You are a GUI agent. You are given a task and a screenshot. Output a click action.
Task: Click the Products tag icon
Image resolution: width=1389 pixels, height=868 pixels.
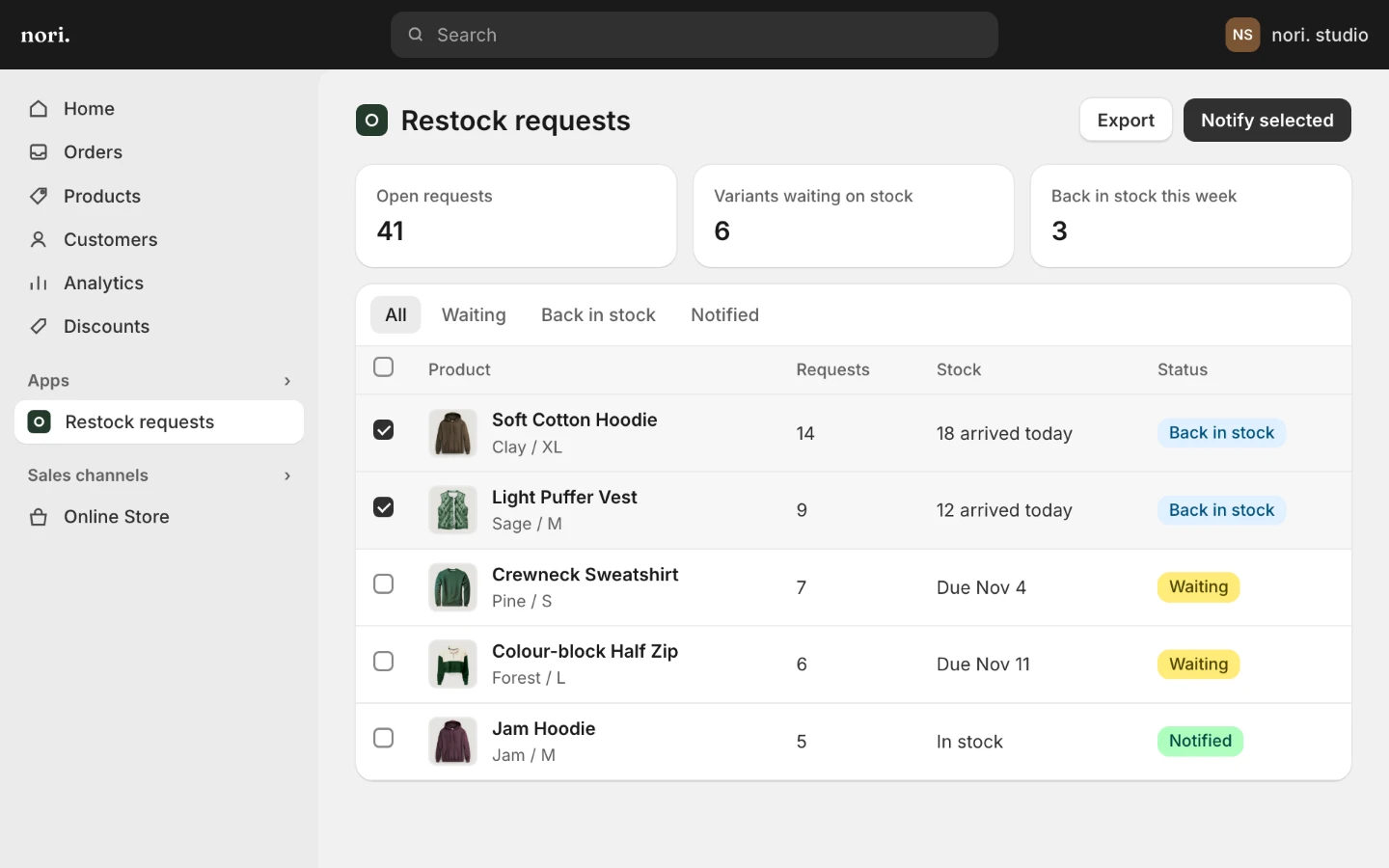[x=39, y=196]
